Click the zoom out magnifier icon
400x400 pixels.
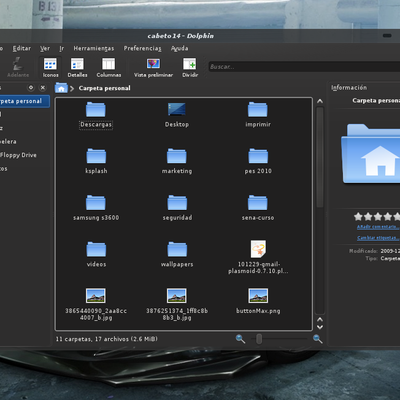tap(240, 339)
